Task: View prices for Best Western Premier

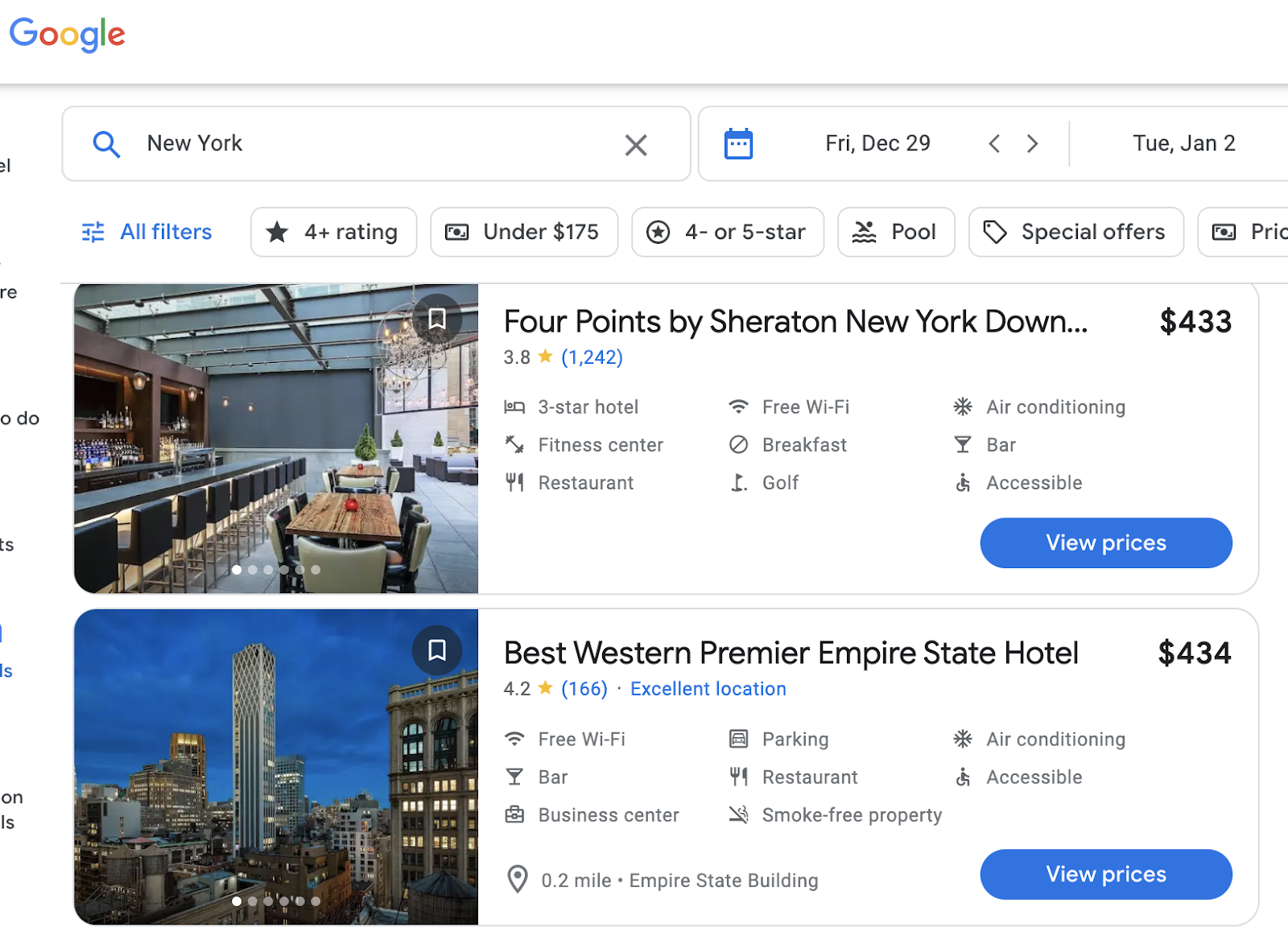Action: click(x=1106, y=875)
